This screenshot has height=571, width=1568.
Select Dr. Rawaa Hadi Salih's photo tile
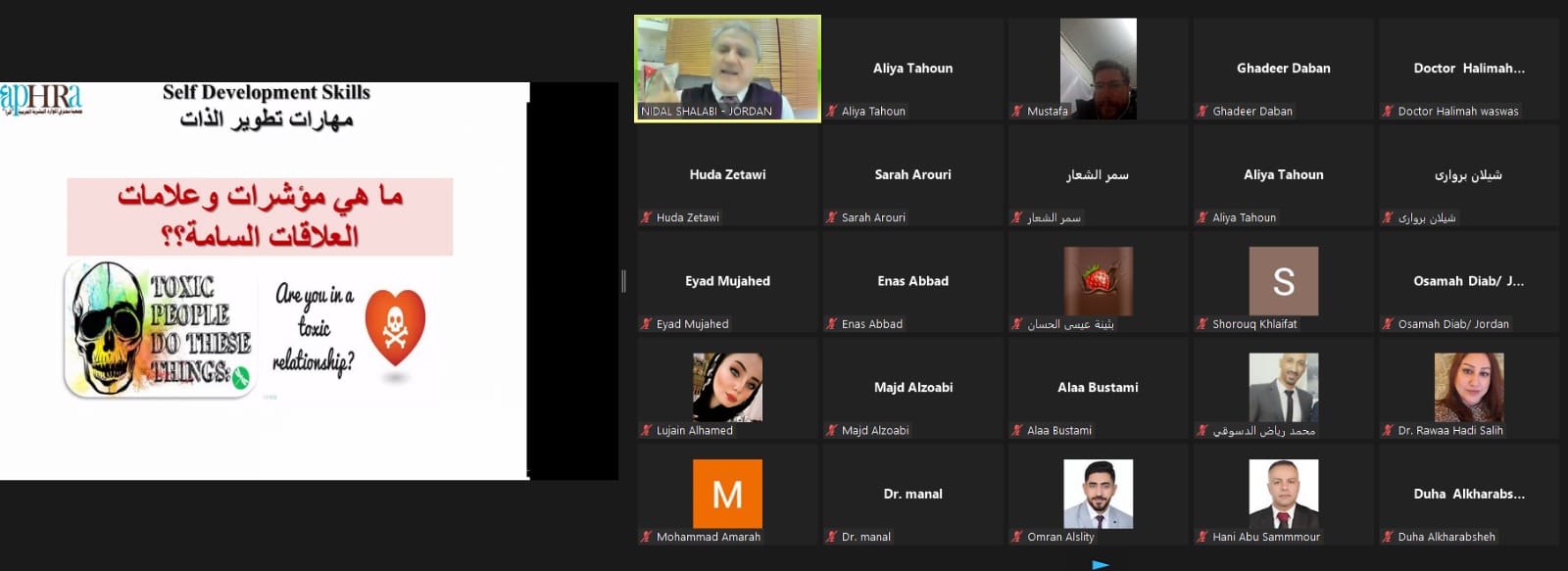point(1468,388)
